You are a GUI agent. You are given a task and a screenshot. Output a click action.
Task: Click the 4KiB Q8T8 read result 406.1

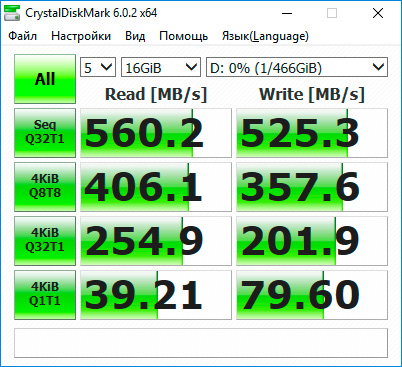click(156, 187)
